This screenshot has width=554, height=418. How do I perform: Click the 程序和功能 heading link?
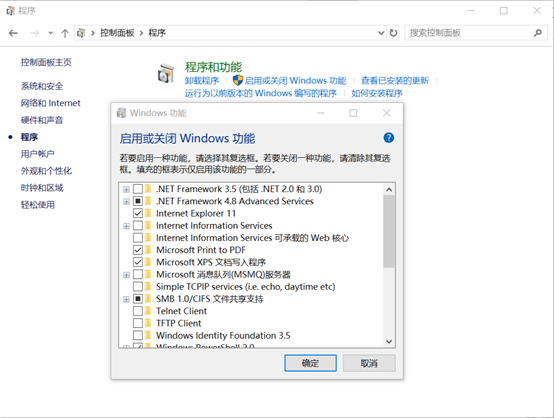click(213, 67)
